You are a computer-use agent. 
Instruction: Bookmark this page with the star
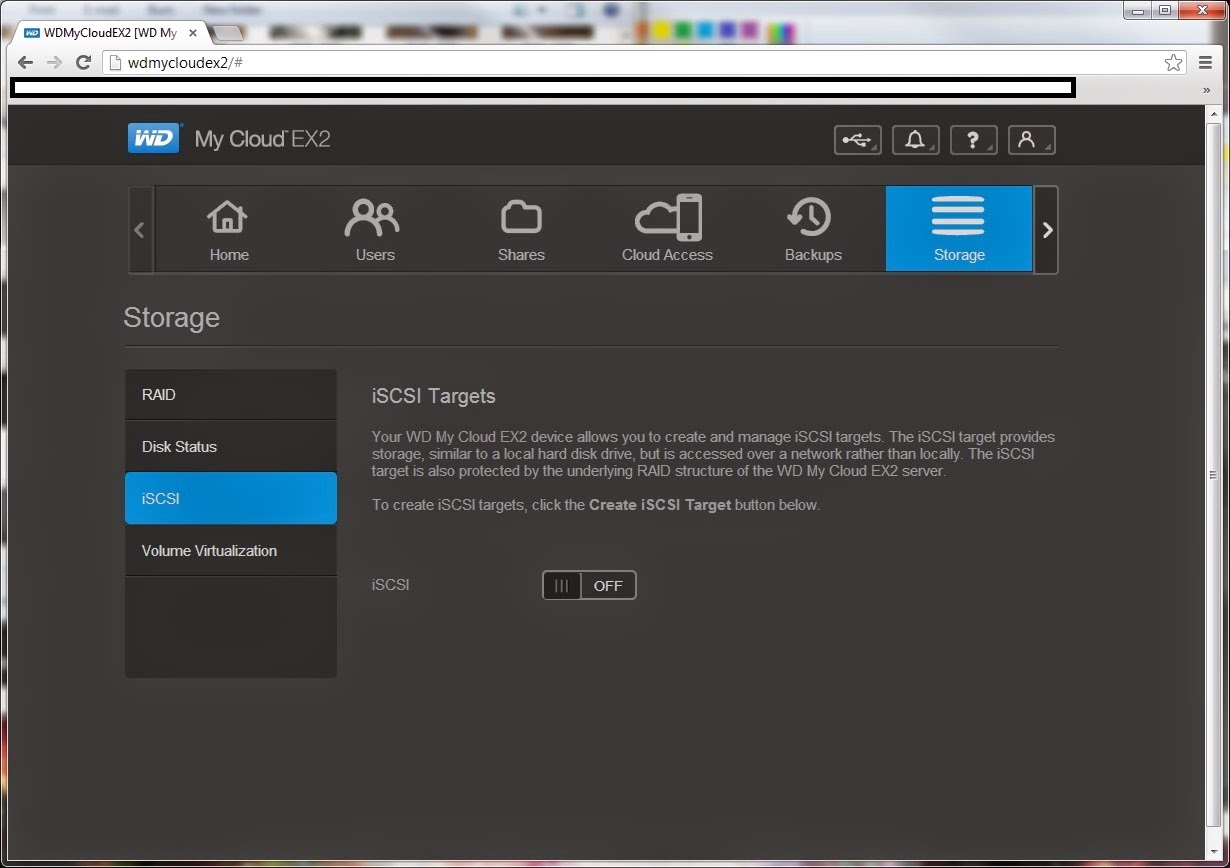pos(1173,62)
